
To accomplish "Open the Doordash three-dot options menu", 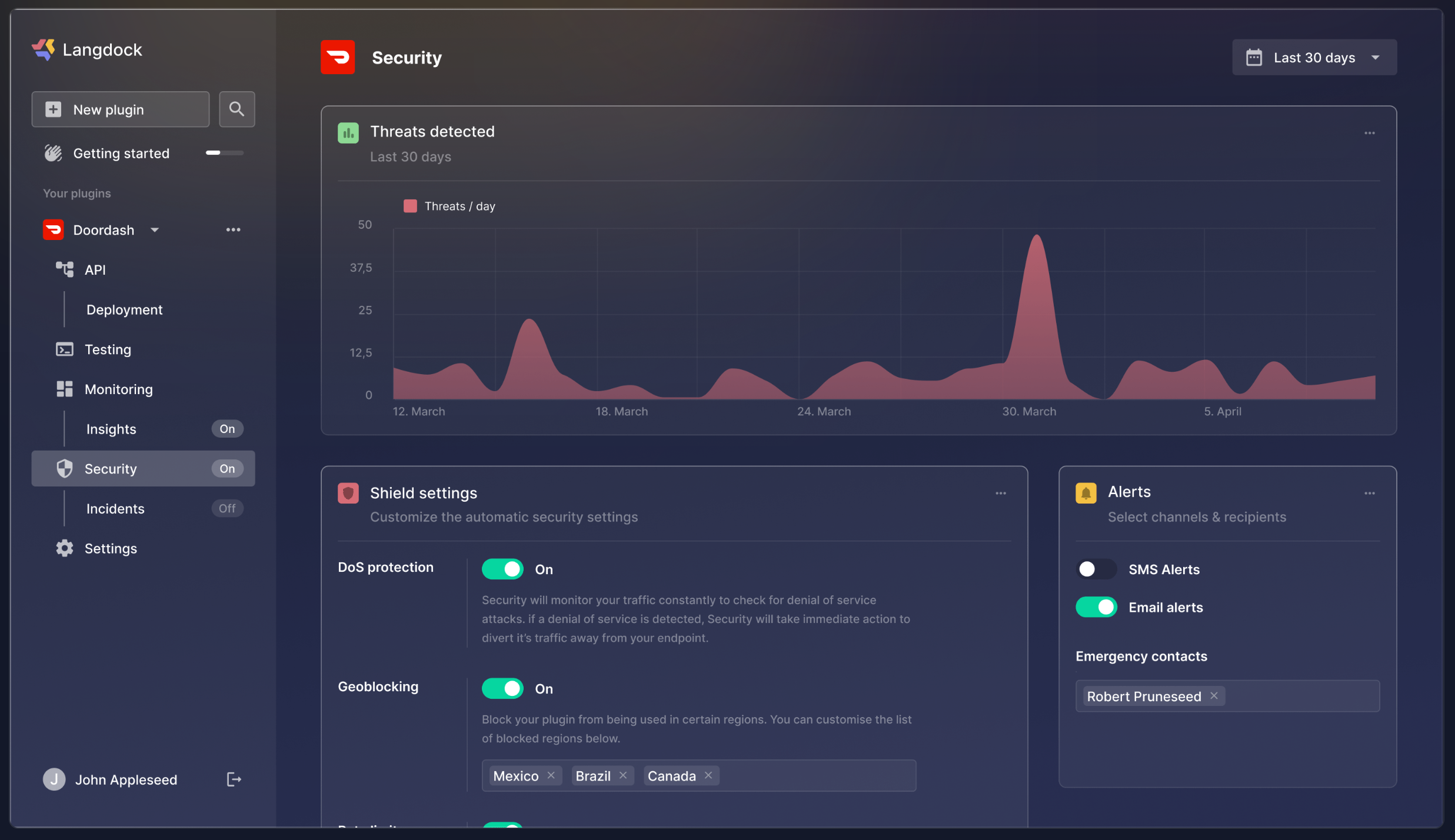I will (x=233, y=230).
